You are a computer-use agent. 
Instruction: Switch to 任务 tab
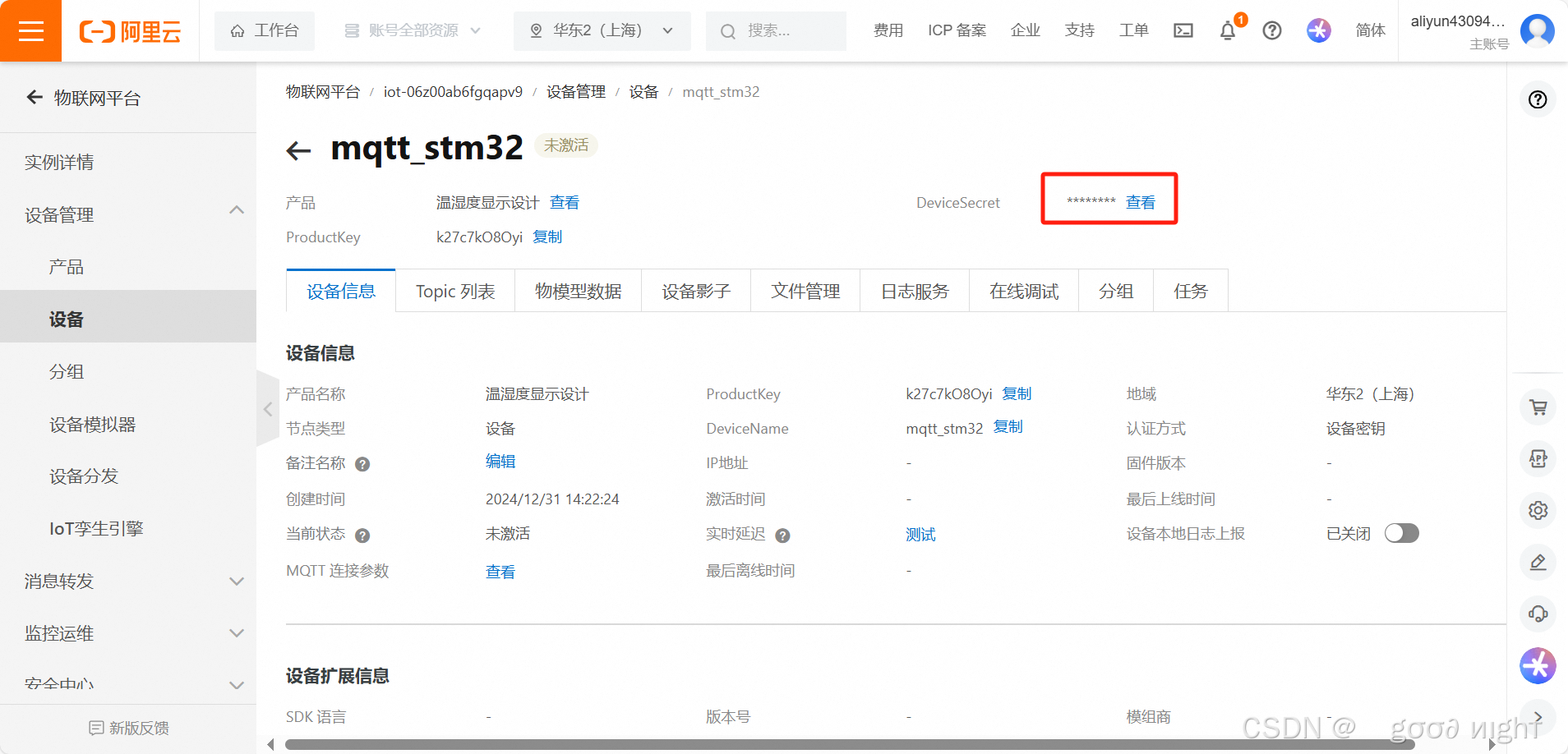(x=1191, y=291)
